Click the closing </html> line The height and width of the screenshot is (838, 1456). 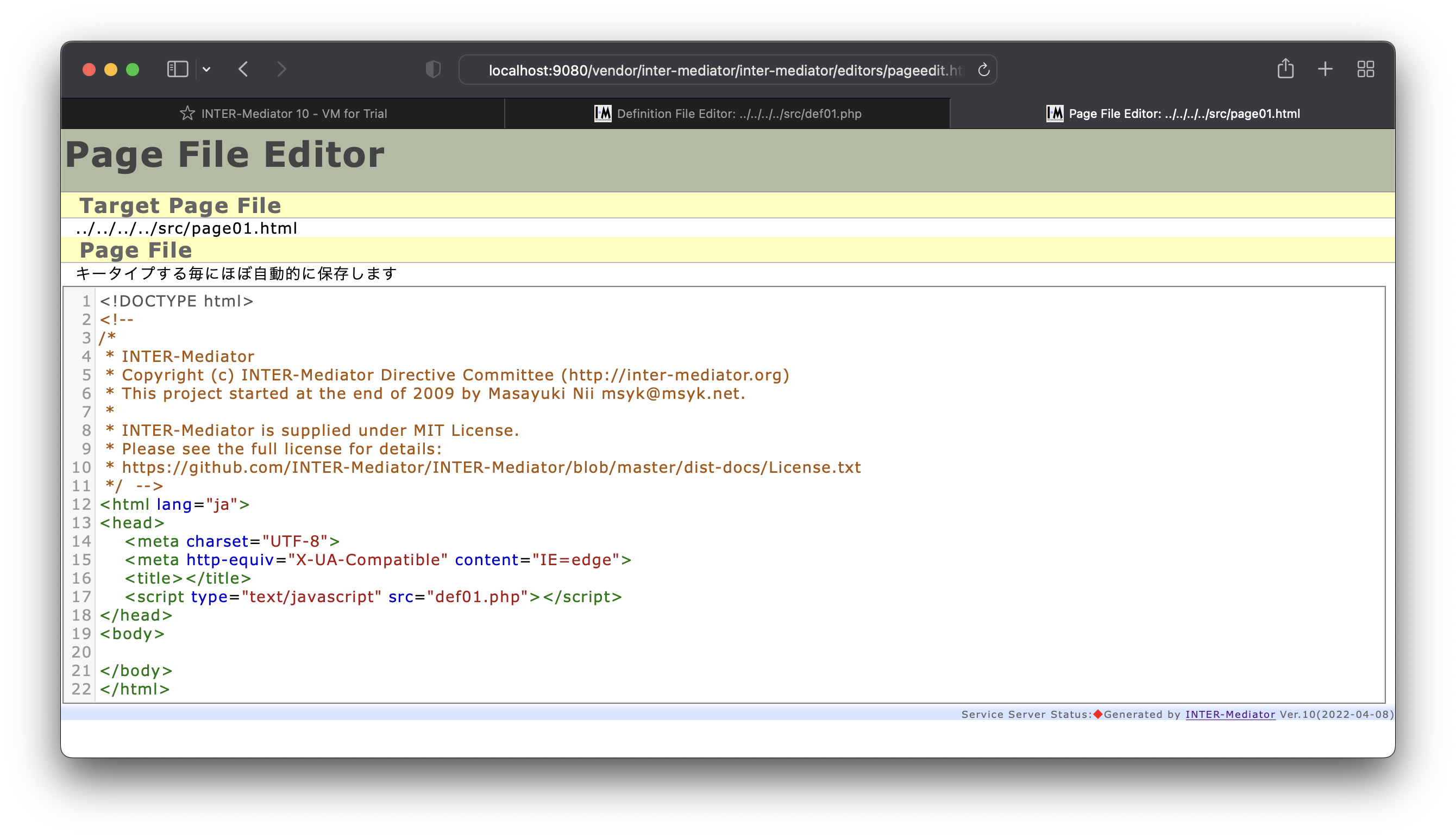pyautogui.click(x=135, y=689)
